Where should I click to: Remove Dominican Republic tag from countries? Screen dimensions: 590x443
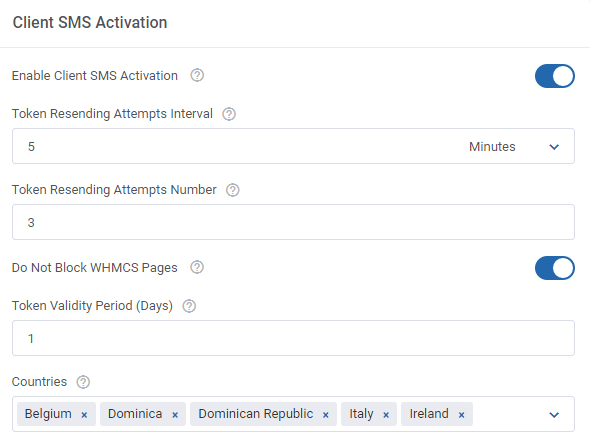325,415
